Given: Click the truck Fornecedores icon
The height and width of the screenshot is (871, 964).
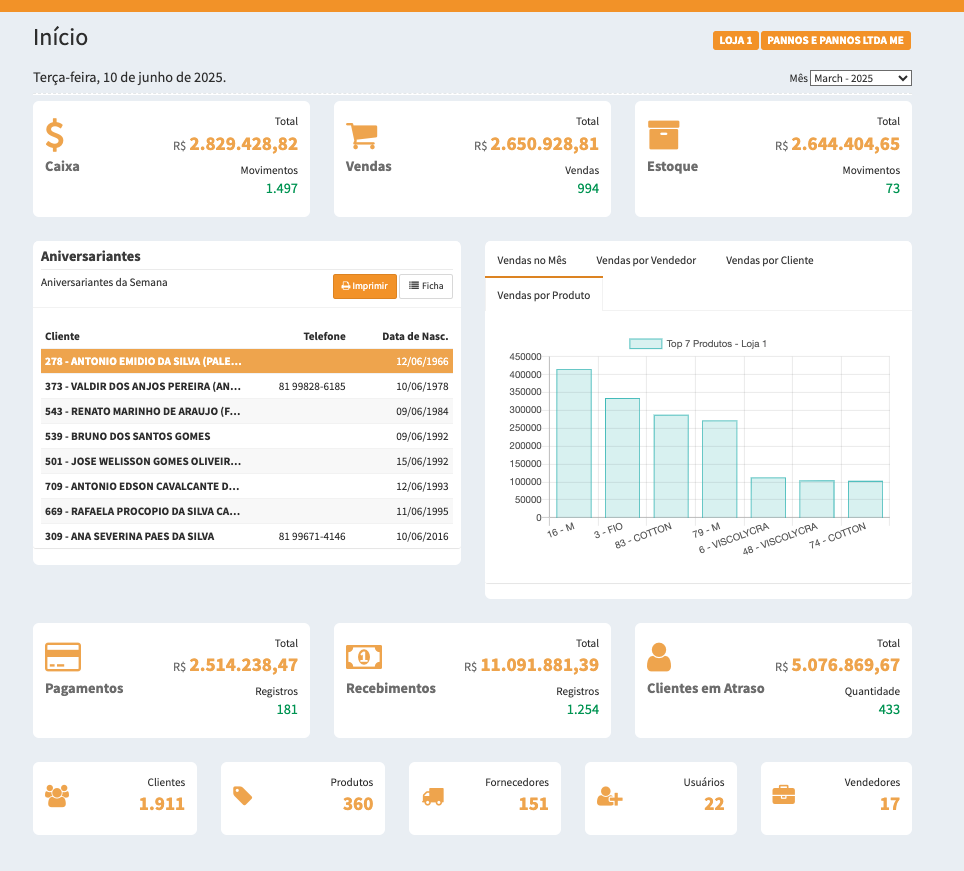Looking at the screenshot, I should pos(433,796).
